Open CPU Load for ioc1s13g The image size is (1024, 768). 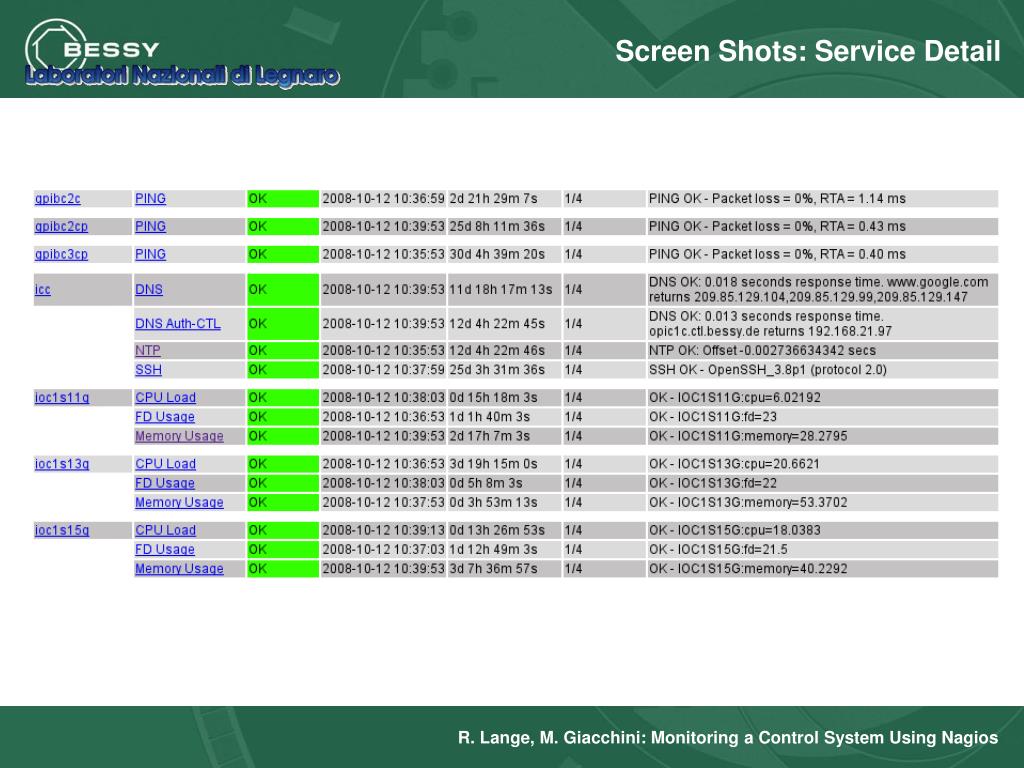click(x=165, y=464)
